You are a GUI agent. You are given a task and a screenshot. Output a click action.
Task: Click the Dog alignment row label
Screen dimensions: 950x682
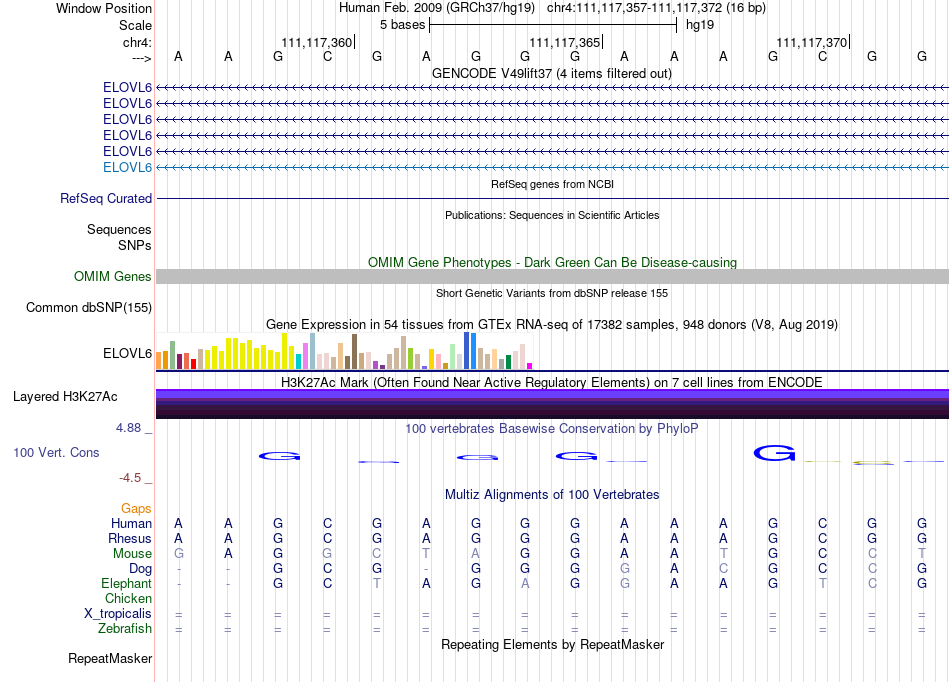[140, 569]
